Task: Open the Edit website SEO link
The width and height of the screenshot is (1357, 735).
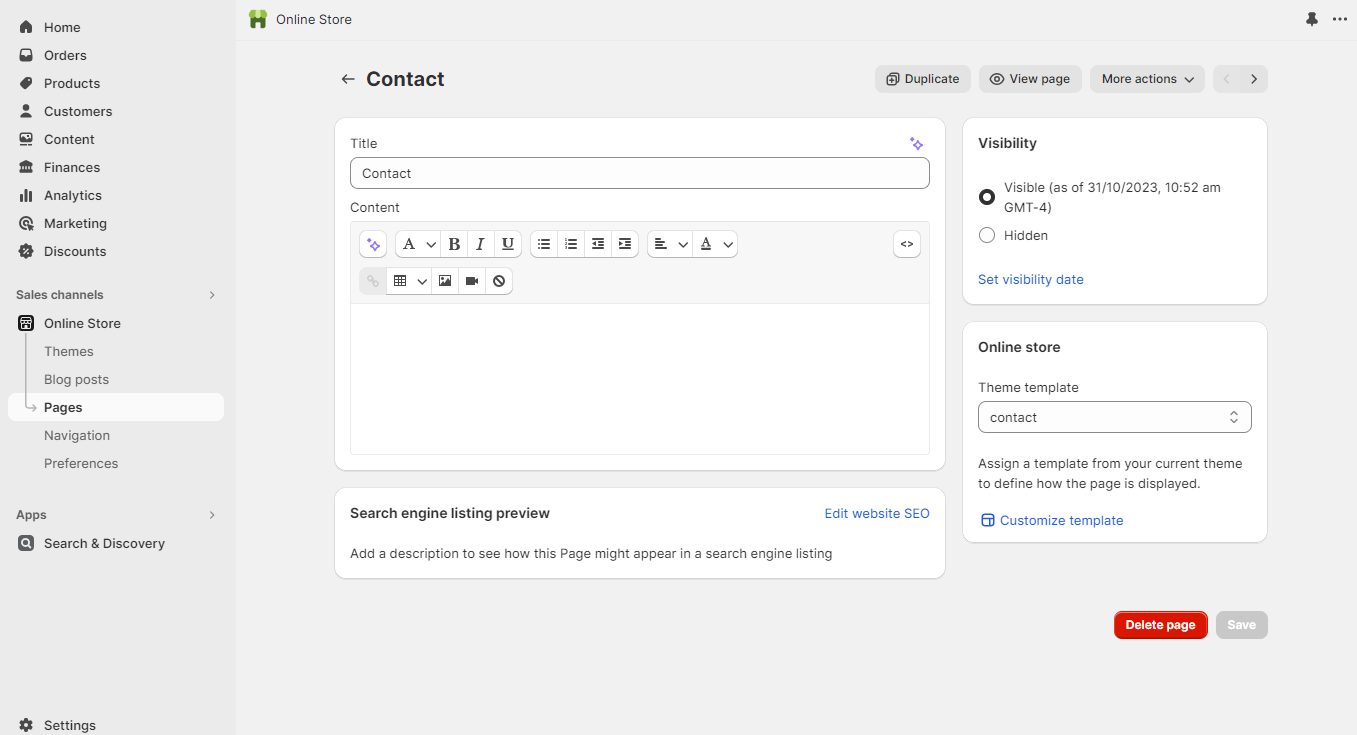Action: (x=876, y=513)
